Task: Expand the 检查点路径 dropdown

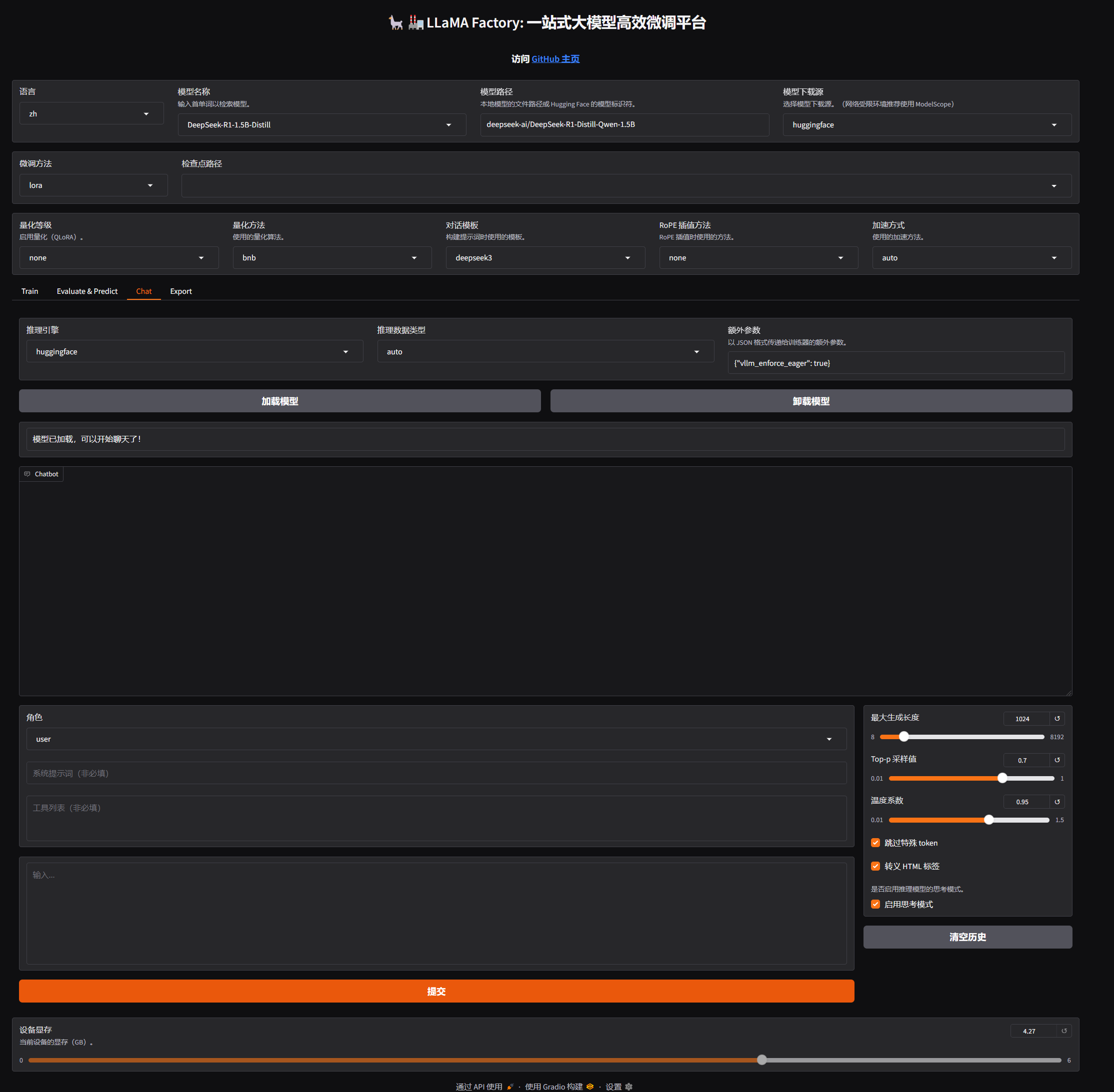Action: (626, 185)
